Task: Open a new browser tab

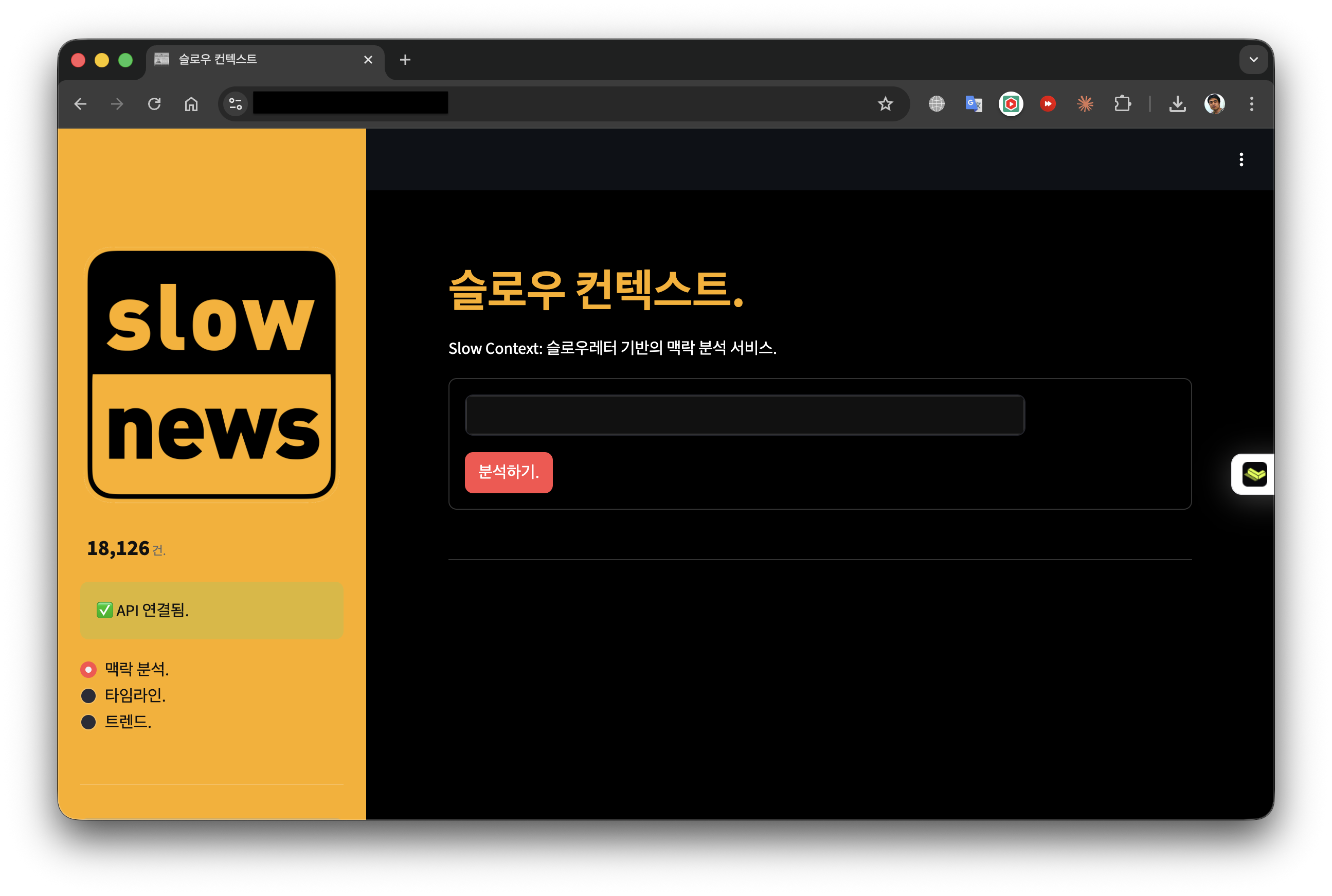Action: (405, 60)
